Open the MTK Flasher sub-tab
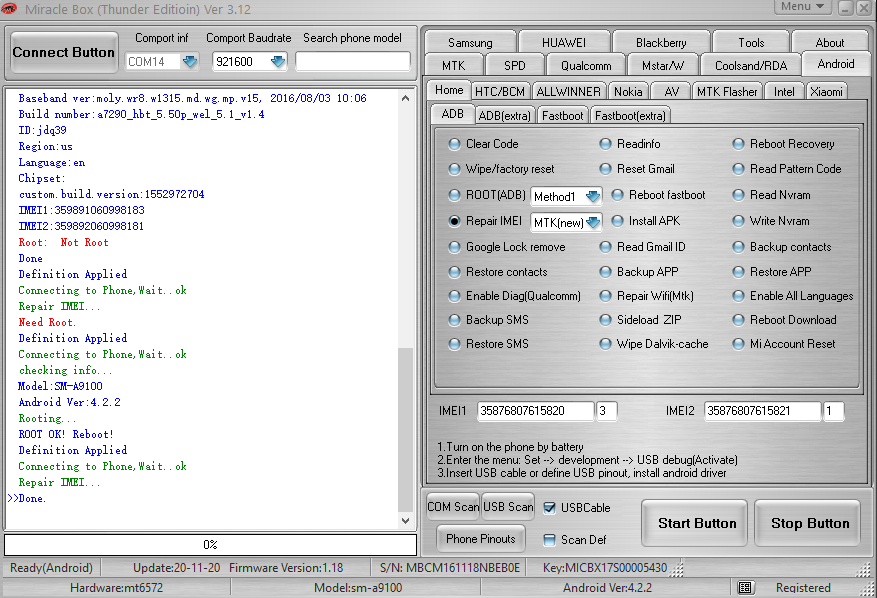This screenshot has width=877, height=598. 727,92
